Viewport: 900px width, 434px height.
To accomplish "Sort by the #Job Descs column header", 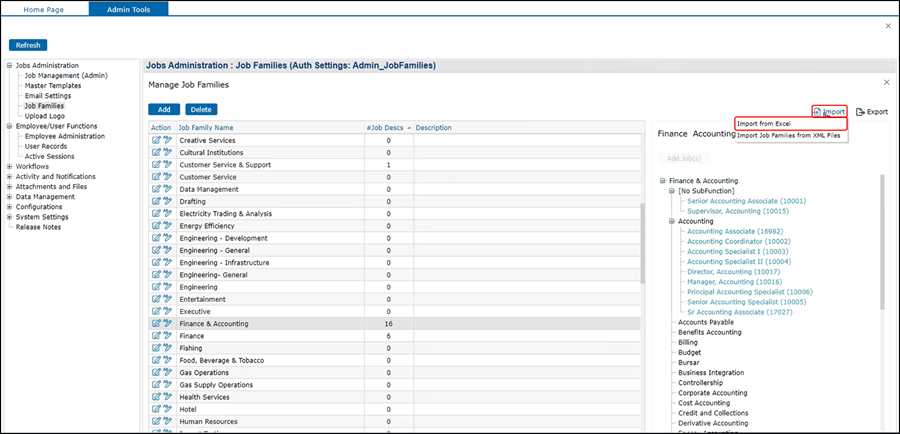I will [386, 128].
